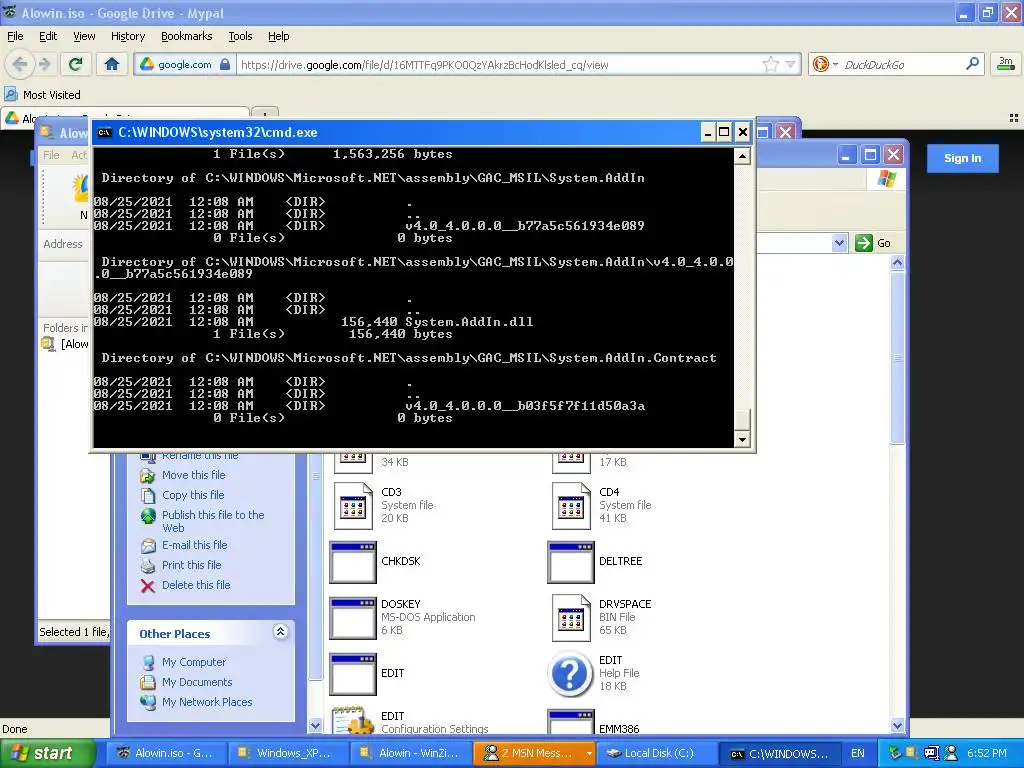Select the DOSKEY MS-DOS application icon
The width and height of the screenshot is (1024, 768).
coord(353,618)
